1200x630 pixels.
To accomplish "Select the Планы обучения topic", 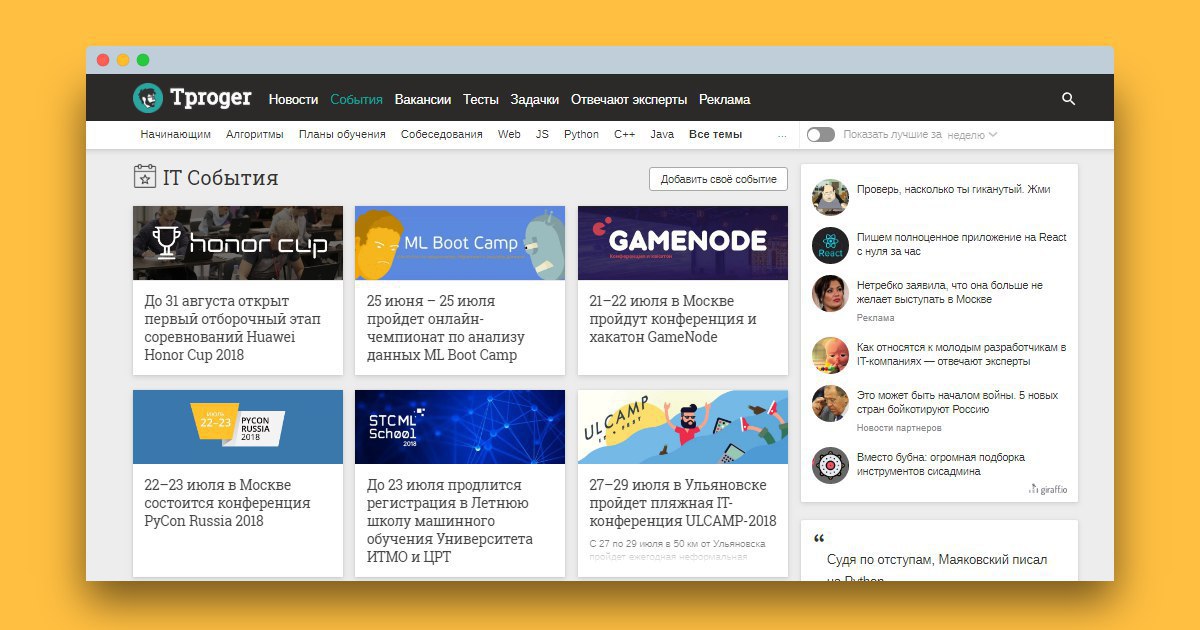I will click(342, 134).
